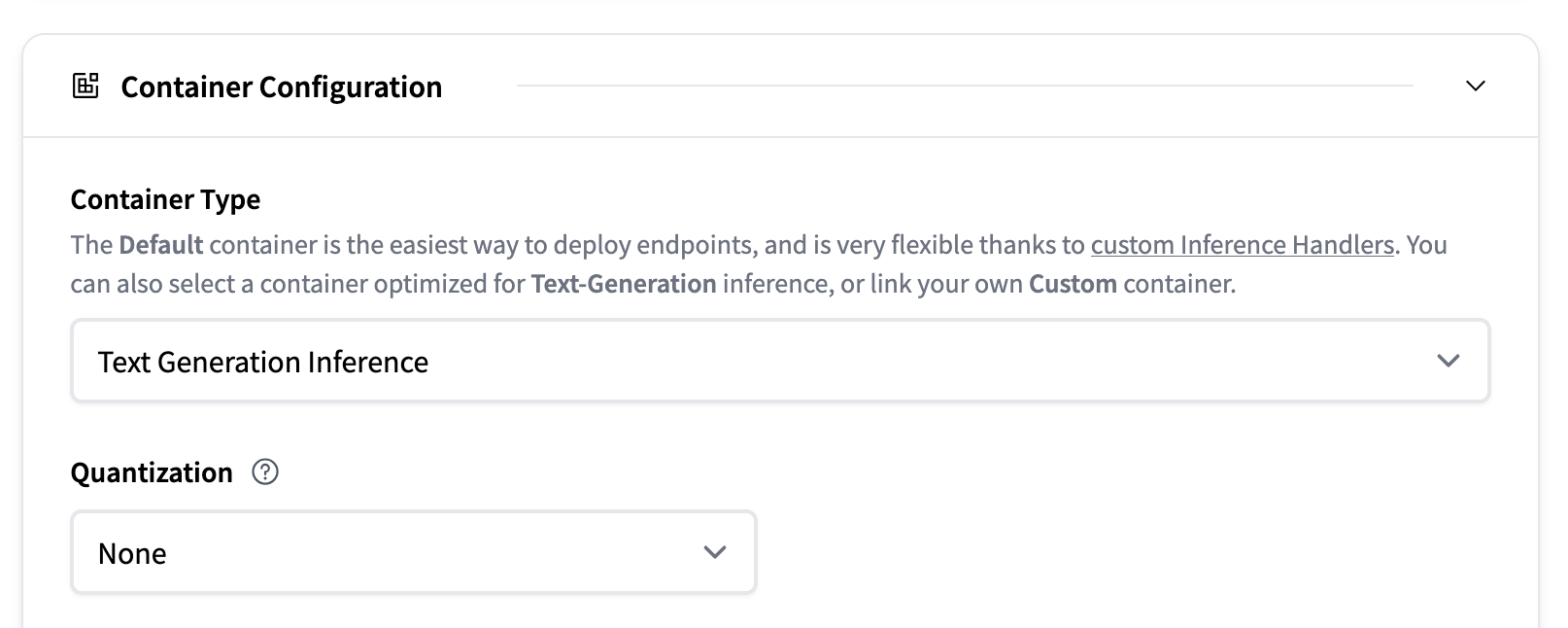Image resolution: width=1568 pixels, height=628 pixels.
Task: Click the chevron arrow in Container Type dropdown
Action: coord(1448,361)
